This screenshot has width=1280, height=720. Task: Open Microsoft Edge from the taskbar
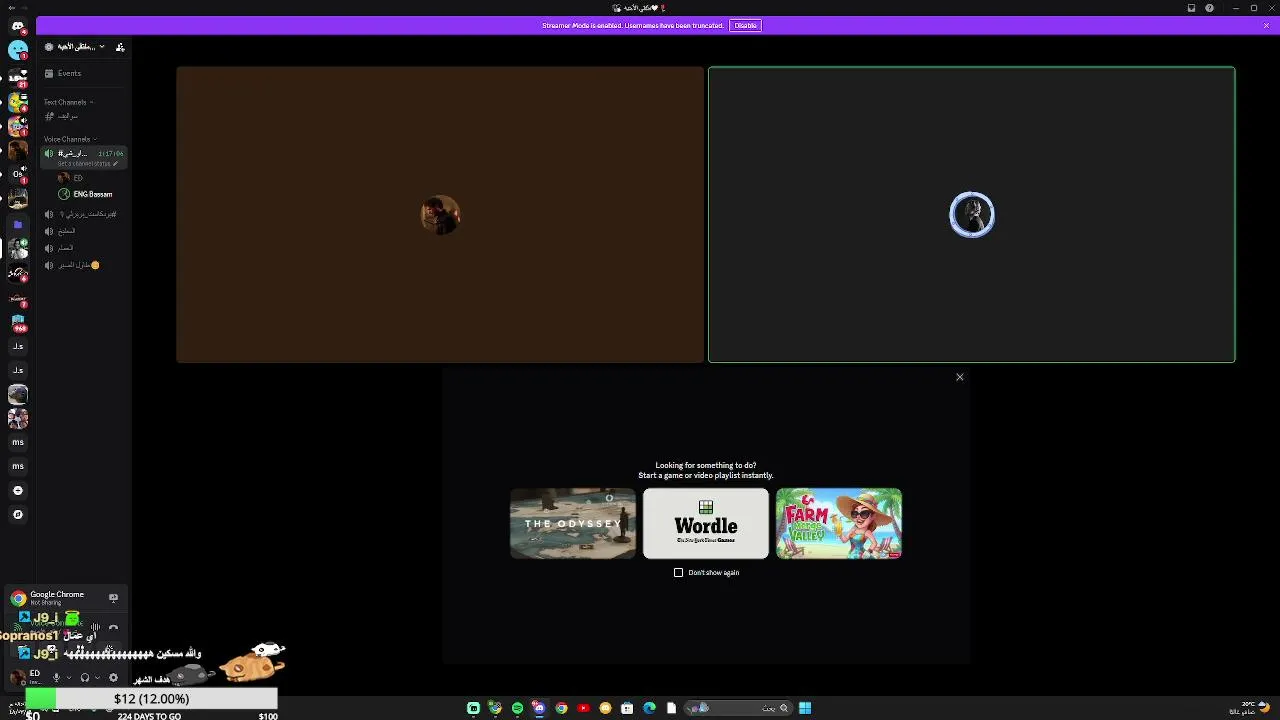pyautogui.click(x=649, y=708)
